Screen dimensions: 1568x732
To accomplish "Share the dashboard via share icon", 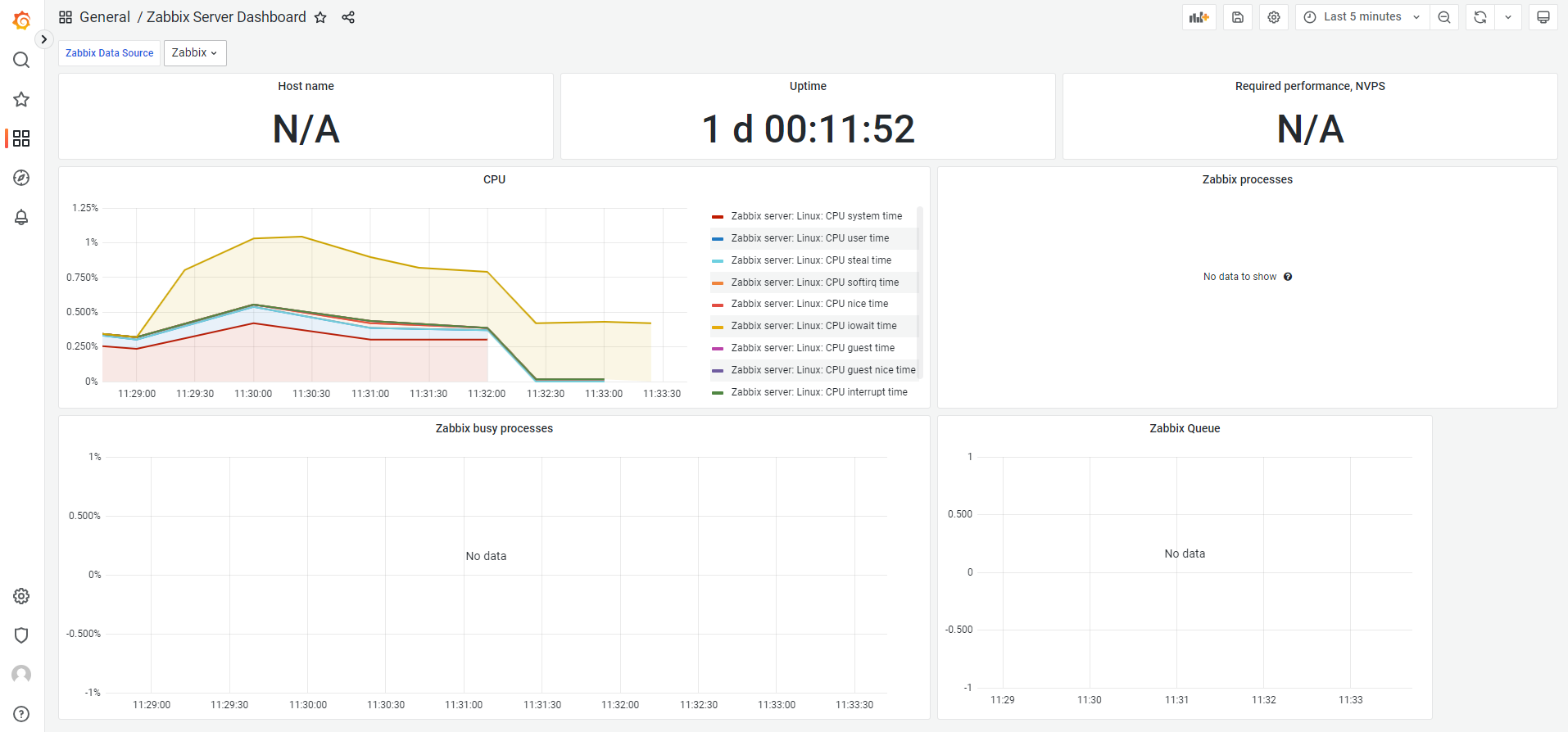I will pyautogui.click(x=348, y=17).
